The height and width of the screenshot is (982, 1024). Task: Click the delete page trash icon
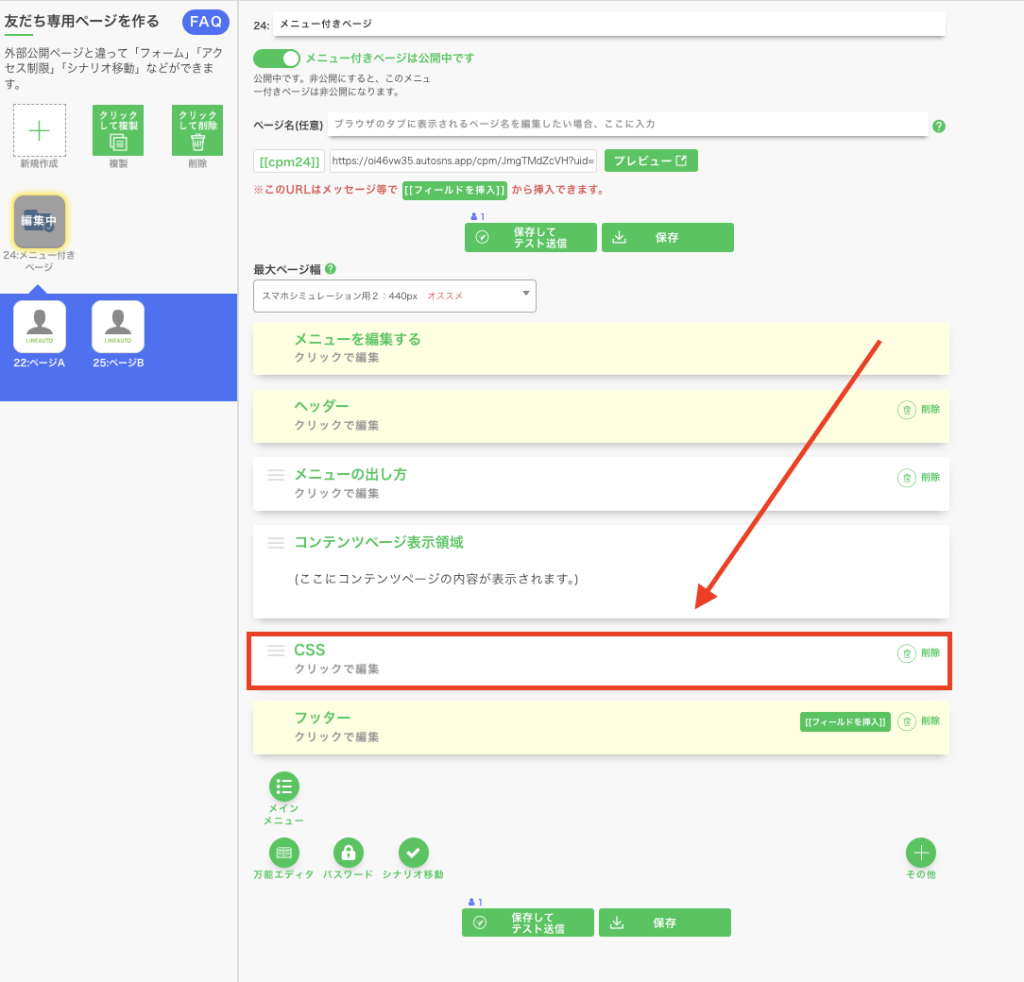(197, 130)
